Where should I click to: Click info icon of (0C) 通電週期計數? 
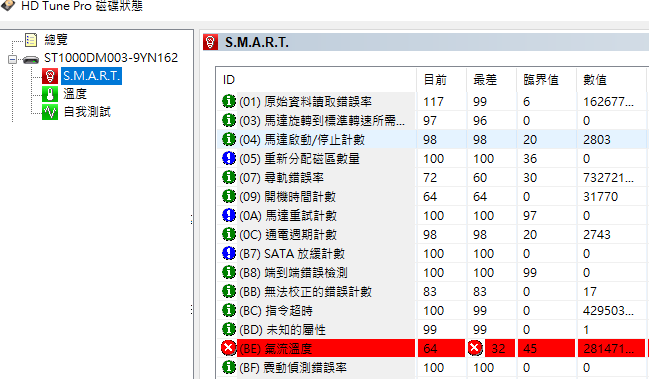229,234
